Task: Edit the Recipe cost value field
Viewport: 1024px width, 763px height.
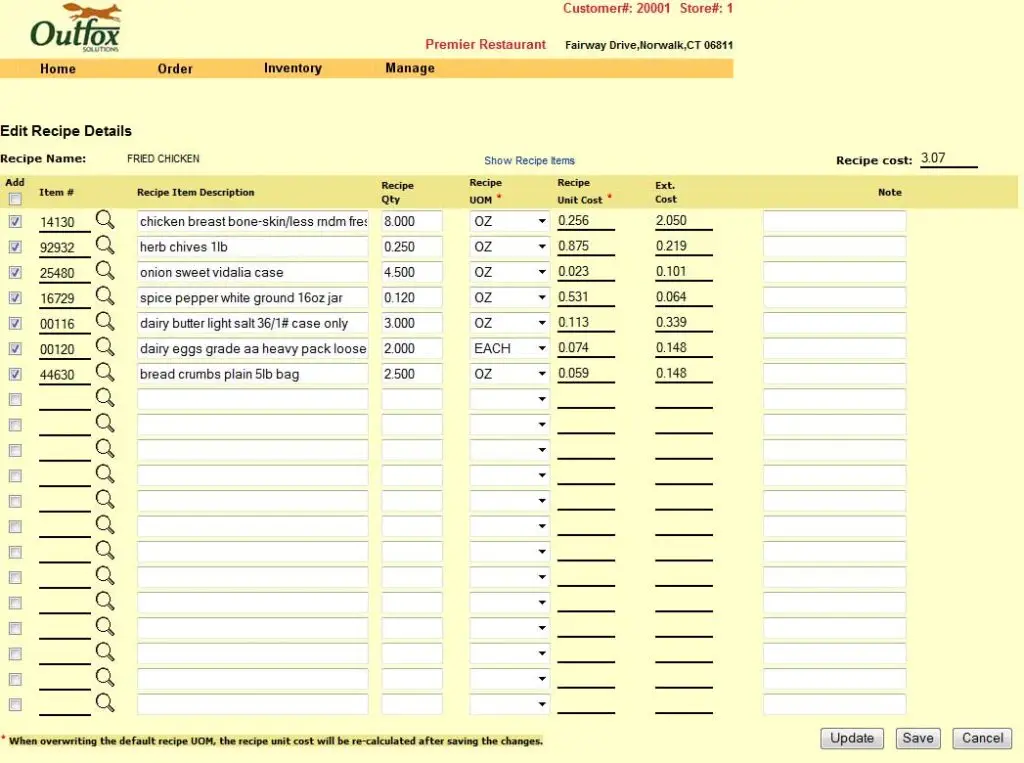Action: point(948,158)
